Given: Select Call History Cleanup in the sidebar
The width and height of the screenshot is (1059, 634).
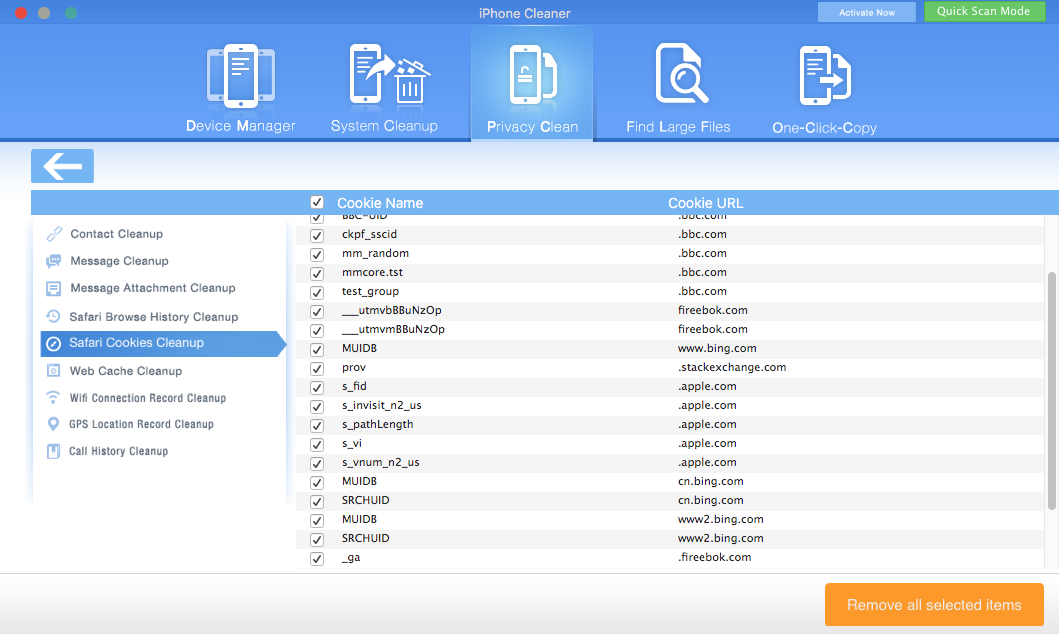Looking at the screenshot, I should point(118,451).
